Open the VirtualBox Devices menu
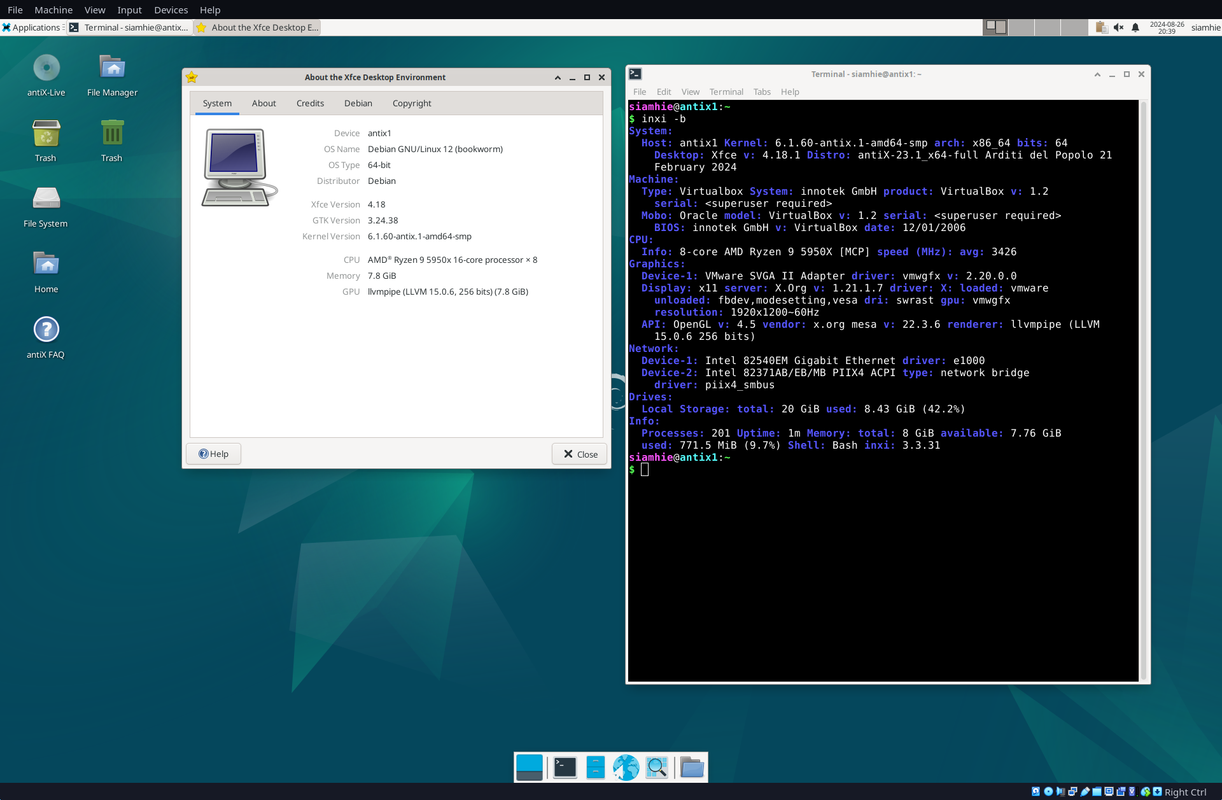Image resolution: width=1222 pixels, height=800 pixels. pos(171,9)
